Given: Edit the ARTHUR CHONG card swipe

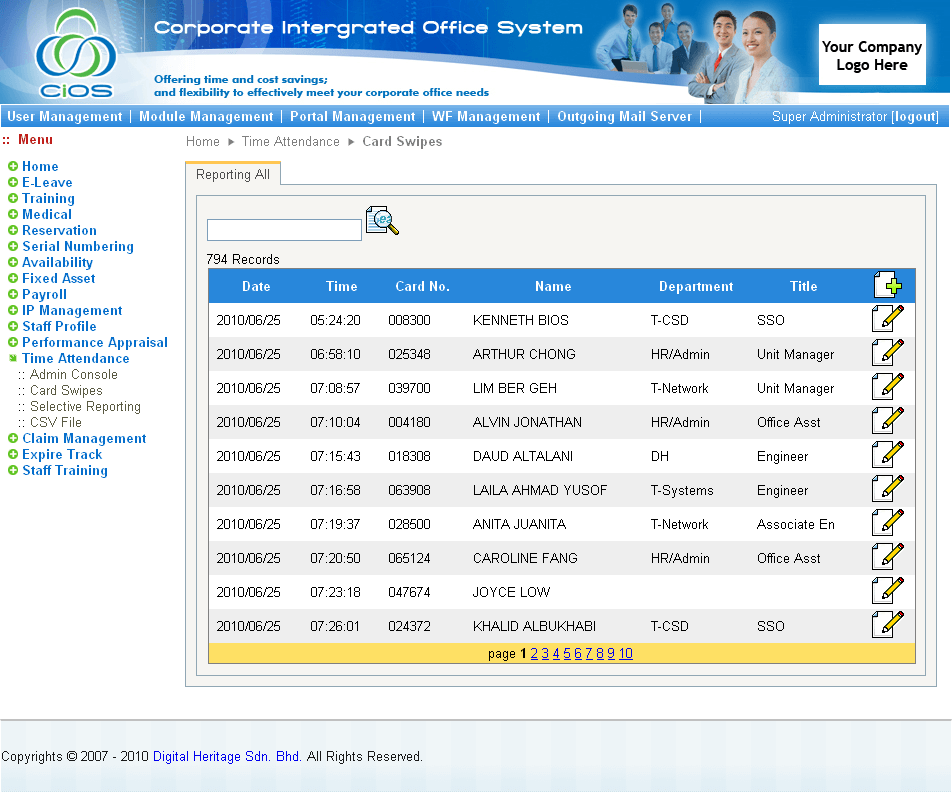Looking at the screenshot, I should tap(887, 354).
